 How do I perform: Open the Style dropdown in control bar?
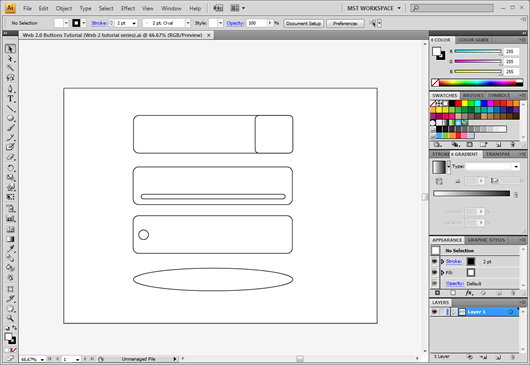(220, 23)
